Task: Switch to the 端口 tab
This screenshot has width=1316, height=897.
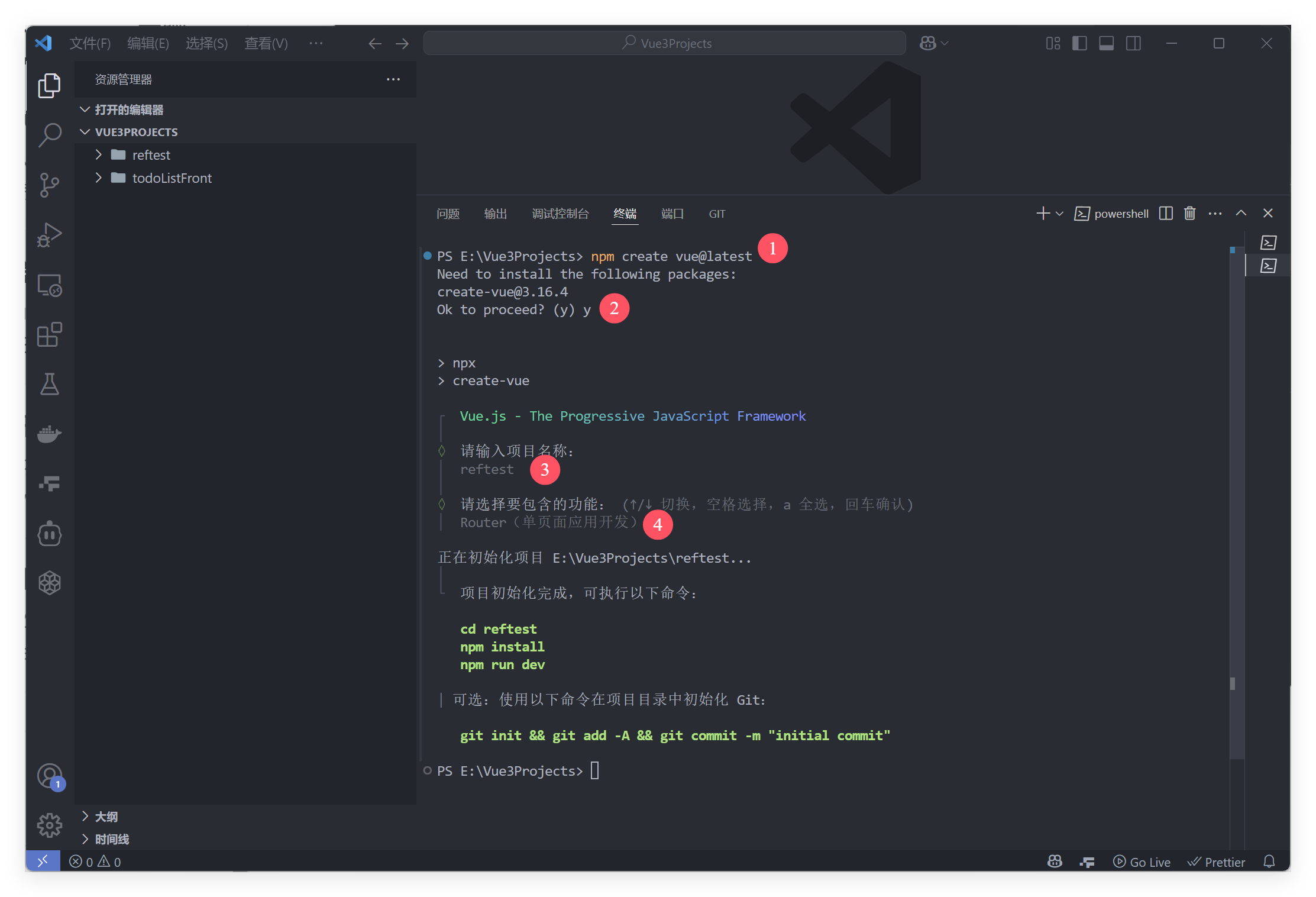Action: pyautogui.click(x=672, y=214)
